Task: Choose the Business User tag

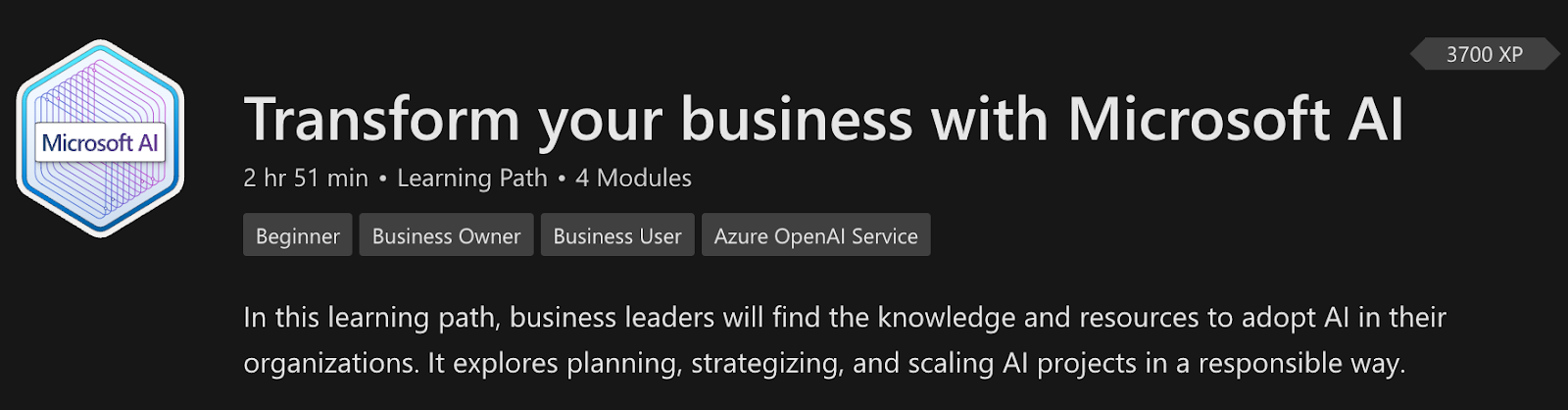Action: tap(616, 236)
